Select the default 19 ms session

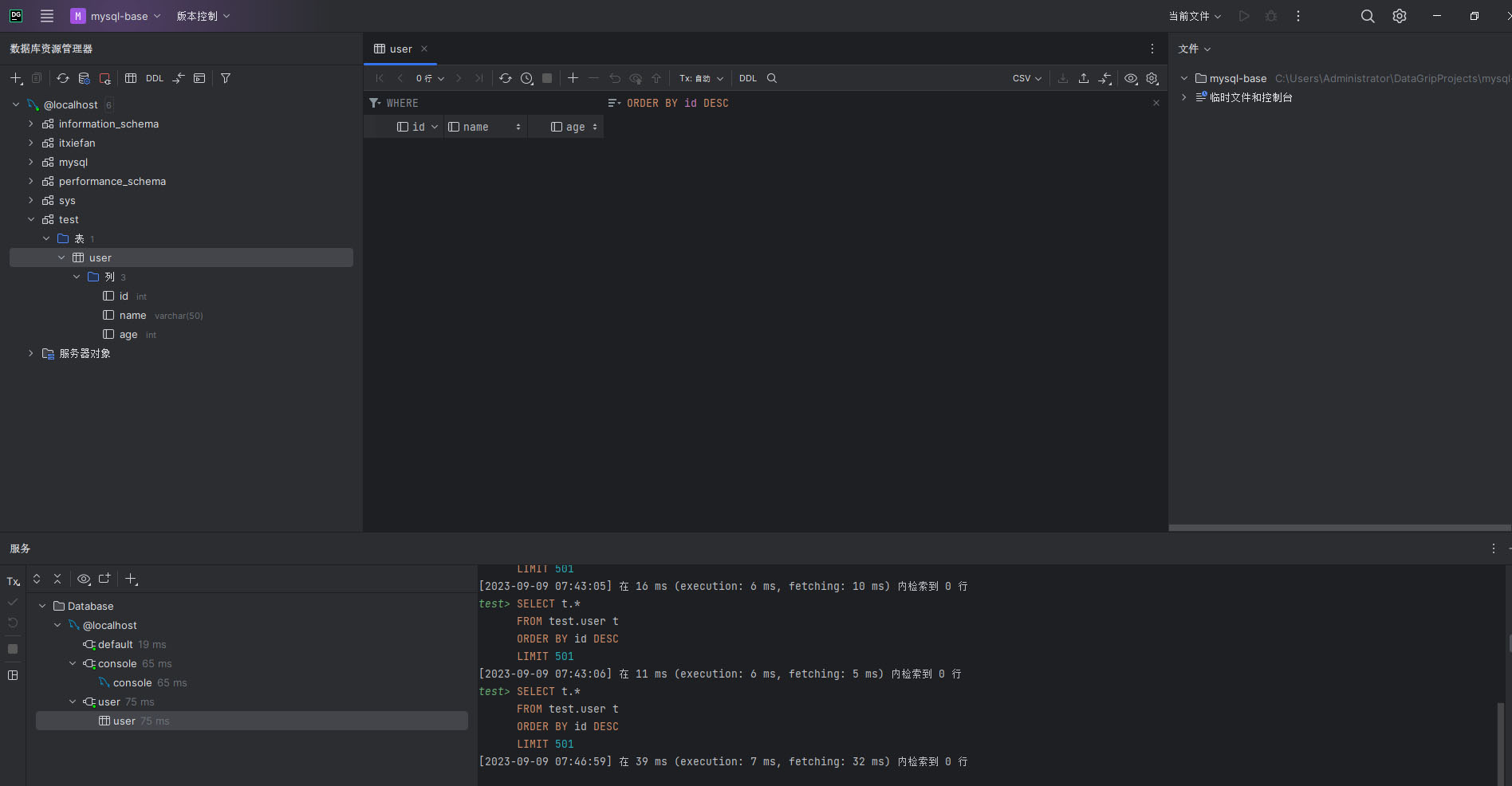pos(124,644)
